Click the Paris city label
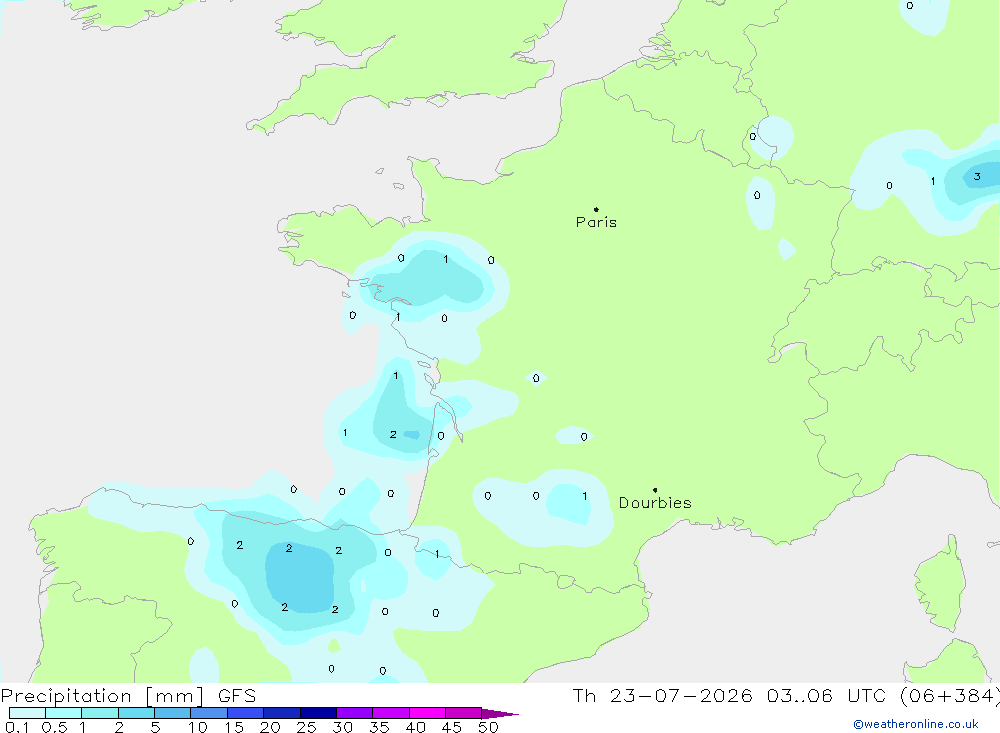 [x=596, y=222]
